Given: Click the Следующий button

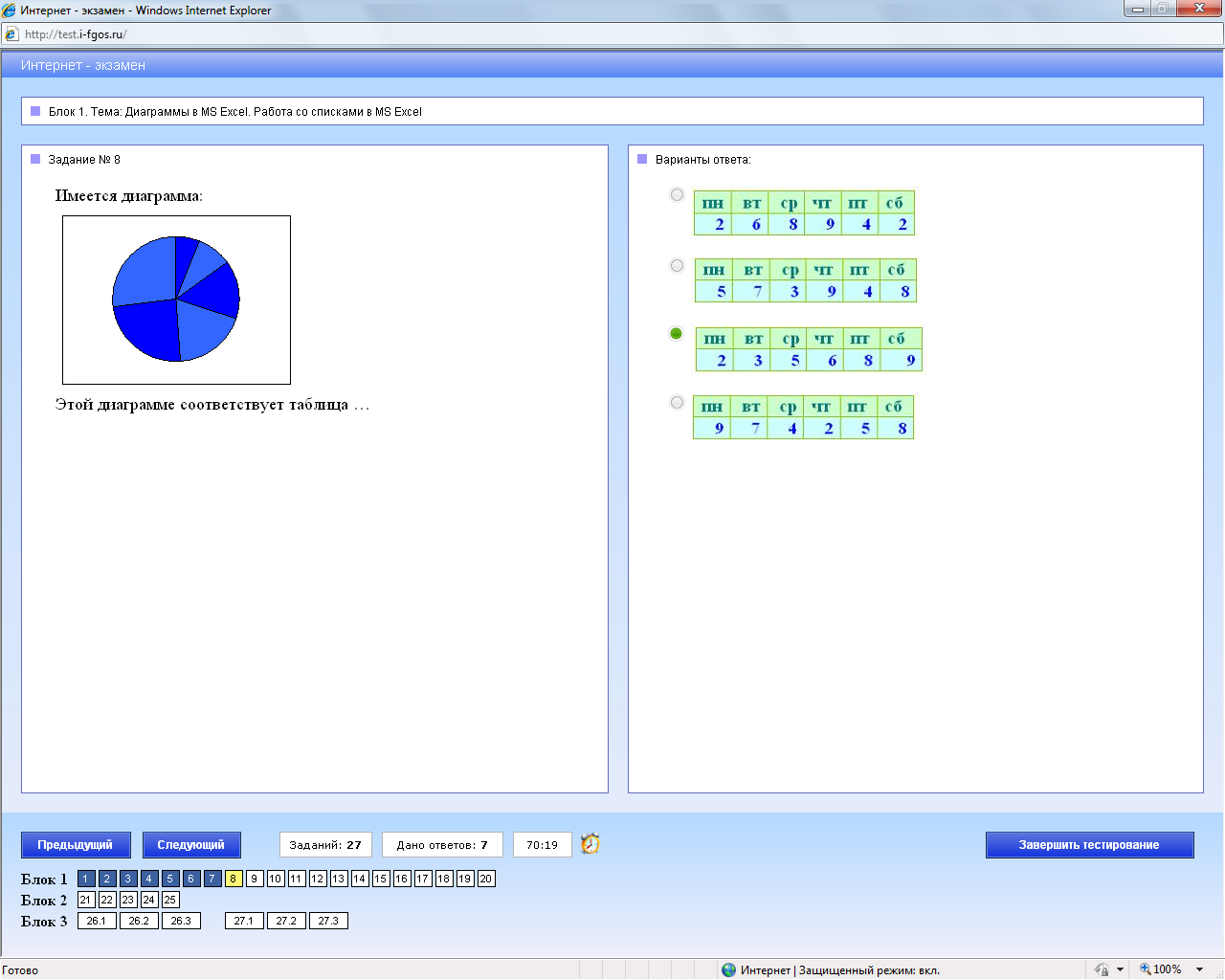Looking at the screenshot, I should tap(191, 845).
